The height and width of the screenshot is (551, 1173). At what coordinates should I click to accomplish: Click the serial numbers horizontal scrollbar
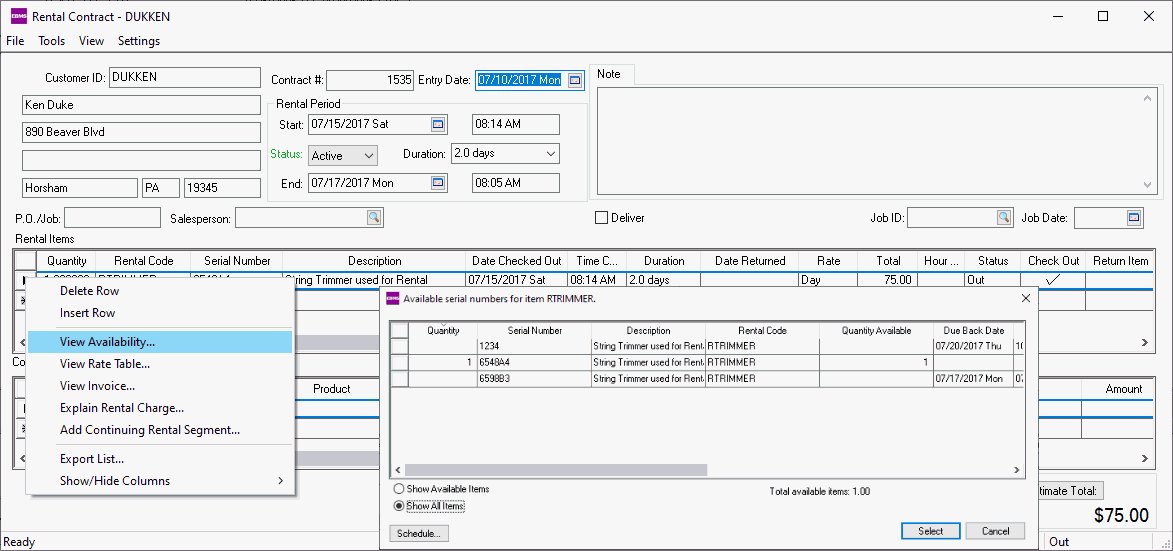[x=556, y=470]
